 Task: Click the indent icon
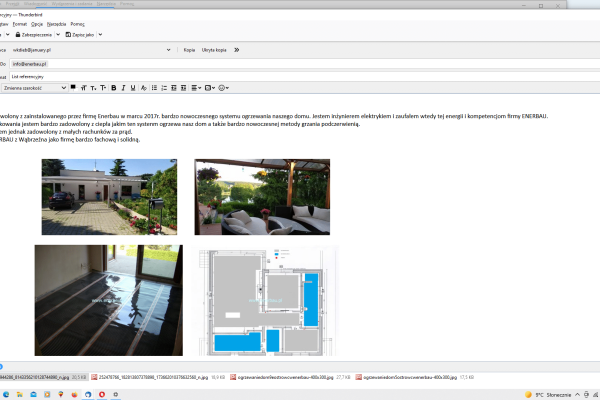pyautogui.click(x=184, y=88)
